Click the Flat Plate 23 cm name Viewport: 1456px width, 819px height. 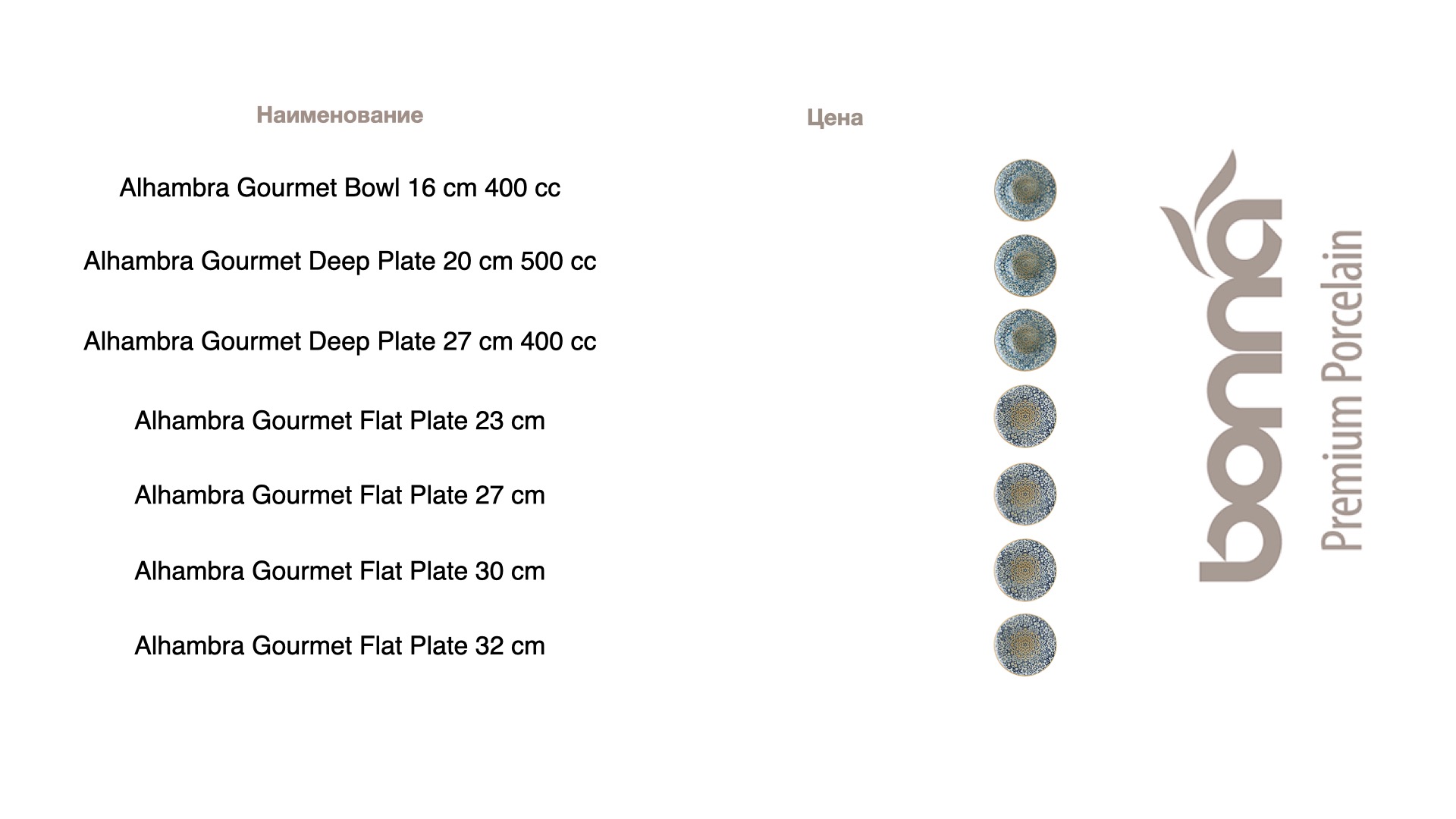339,421
